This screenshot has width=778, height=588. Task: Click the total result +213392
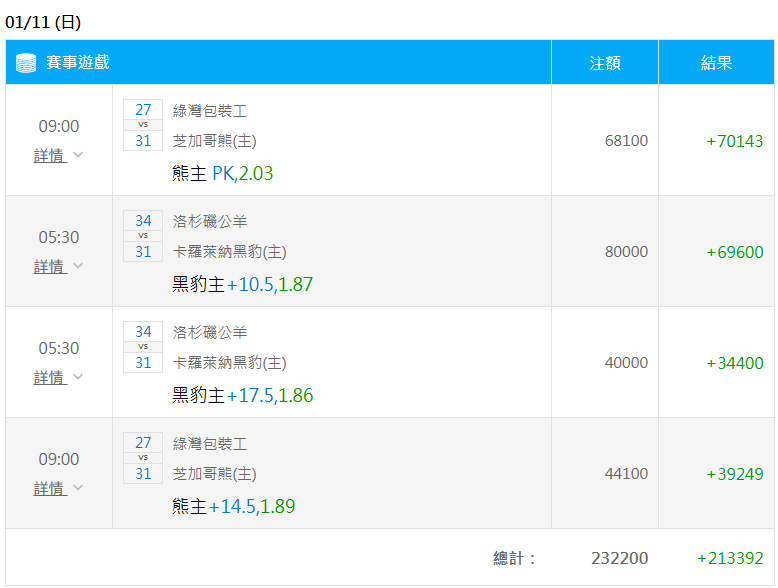point(730,558)
